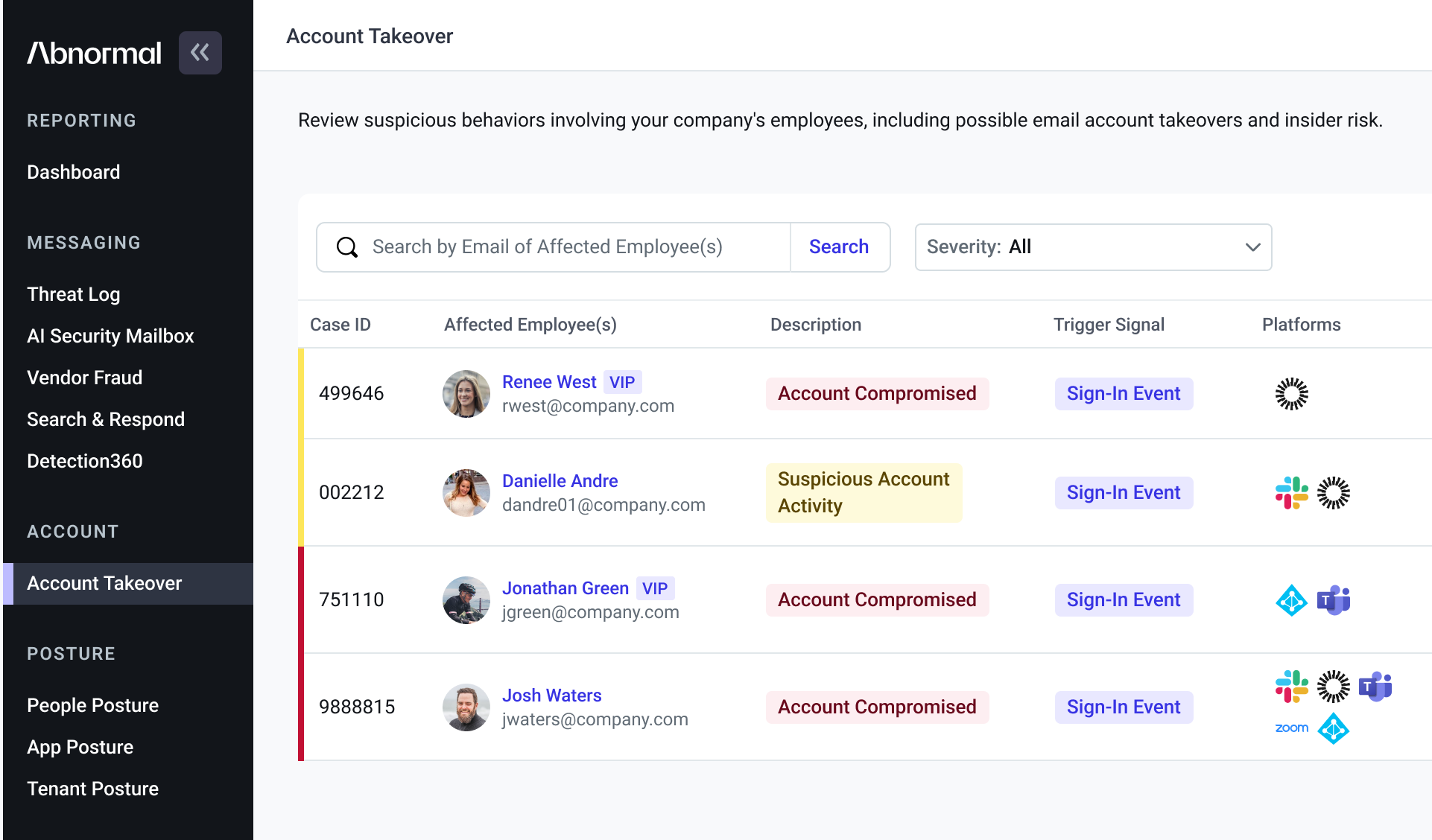The image size is (1432, 840).
Task: Click Okta platform icon in Renee West row
Action: click(x=1291, y=394)
